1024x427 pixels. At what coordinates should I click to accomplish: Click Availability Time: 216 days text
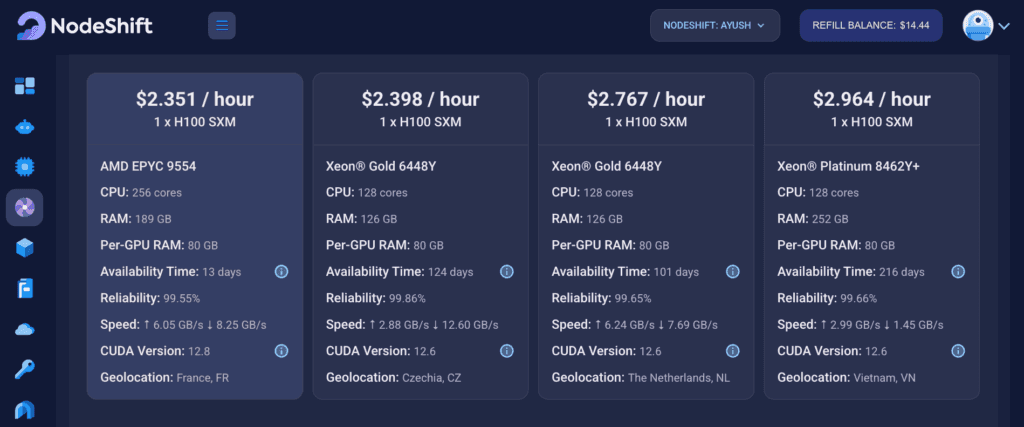pyautogui.click(x=851, y=272)
